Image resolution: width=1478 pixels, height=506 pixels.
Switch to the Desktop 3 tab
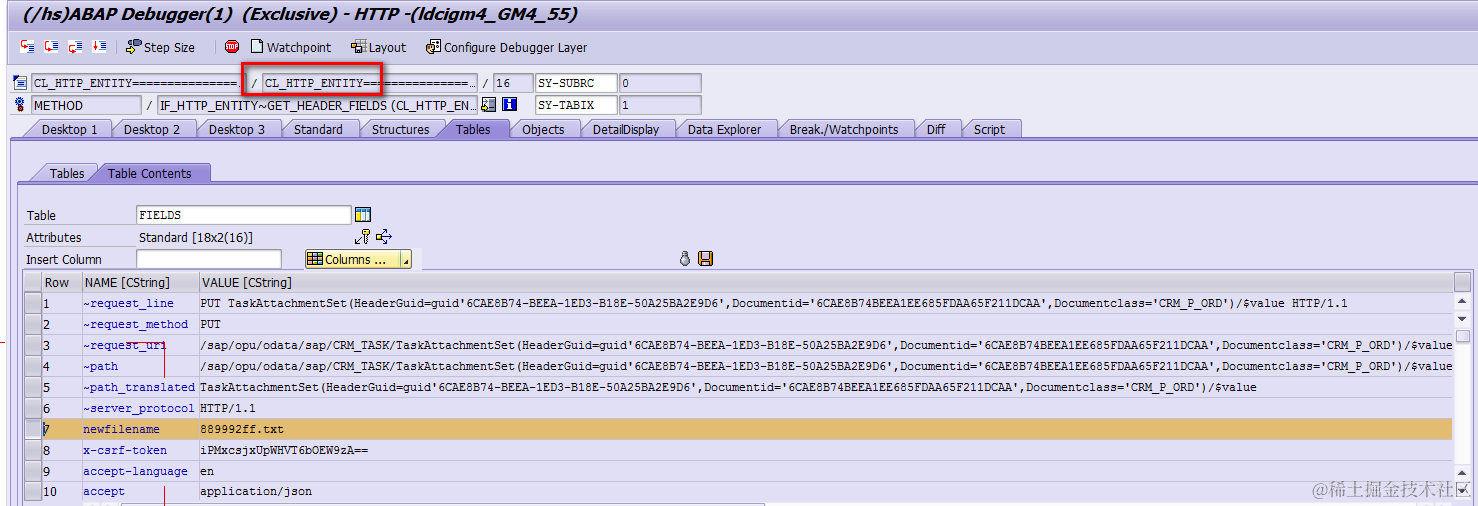pyautogui.click(x=237, y=129)
